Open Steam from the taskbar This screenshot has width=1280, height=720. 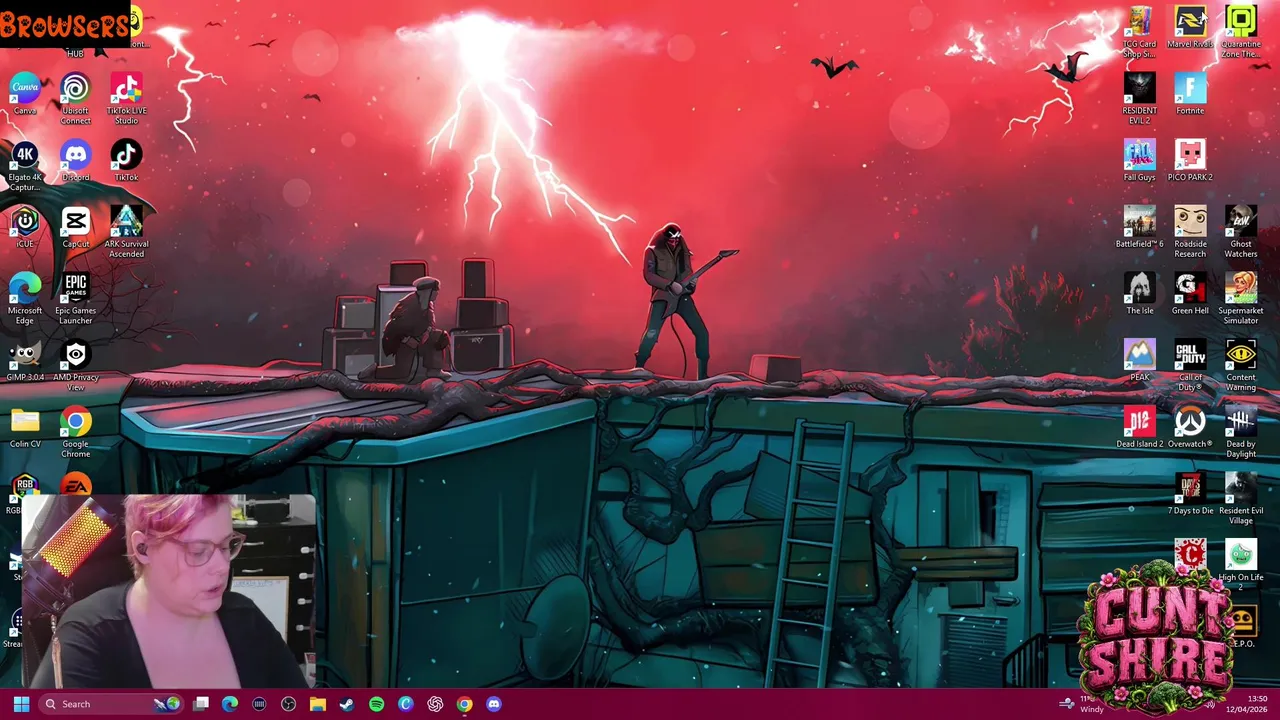pyautogui.click(x=346, y=704)
